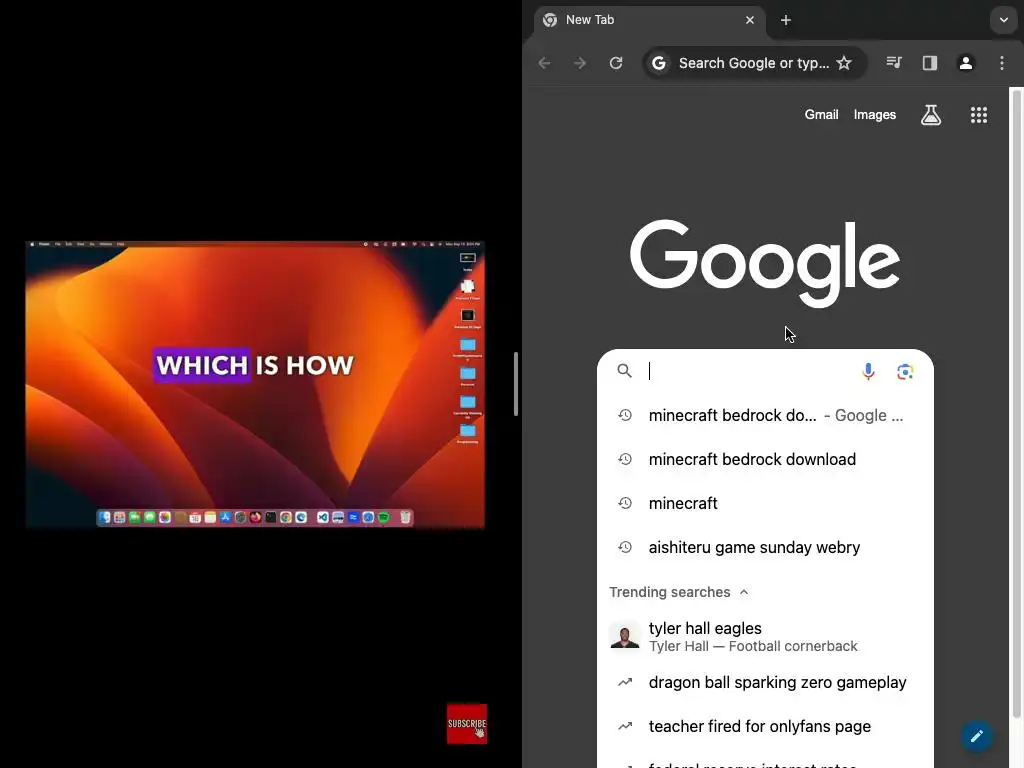Reload the page with the refresh icon
This screenshot has height=768, width=1024.
point(616,63)
